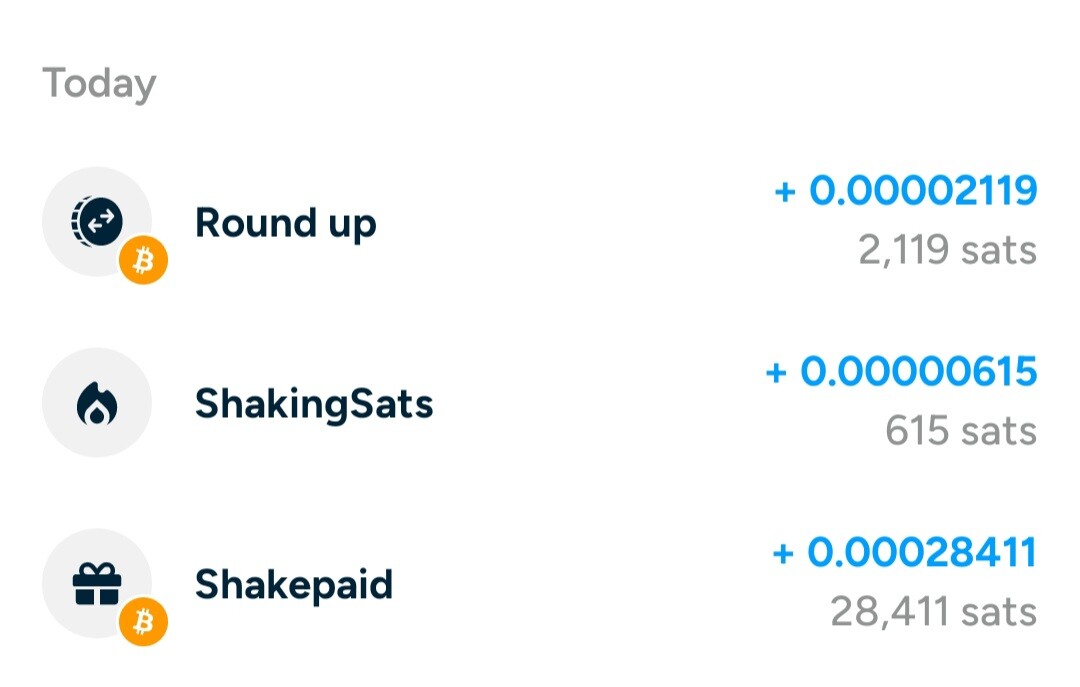This screenshot has width=1080, height=687.
Task: Click the + 0.00002119 amount
Action: (x=905, y=190)
